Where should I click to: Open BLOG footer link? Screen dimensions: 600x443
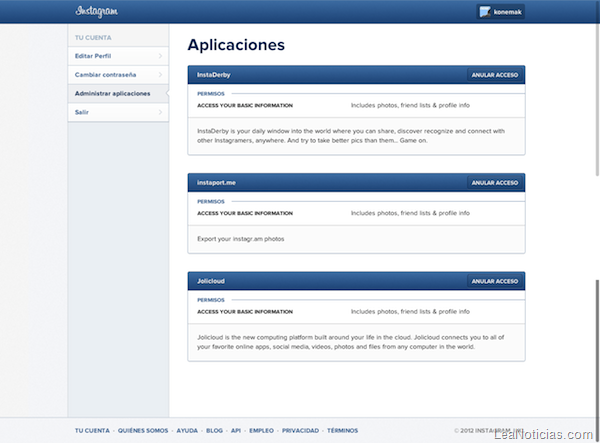tap(214, 430)
